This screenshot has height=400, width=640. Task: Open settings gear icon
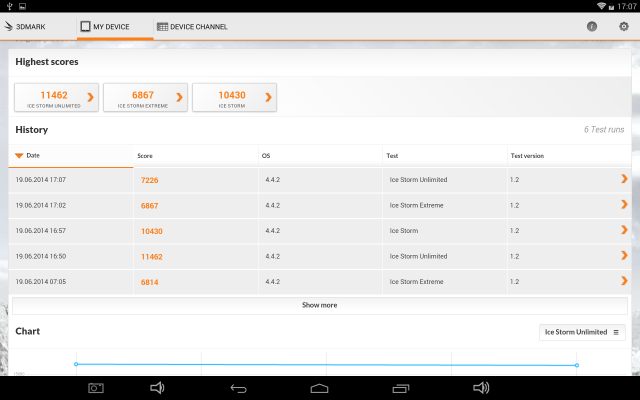pos(624,27)
